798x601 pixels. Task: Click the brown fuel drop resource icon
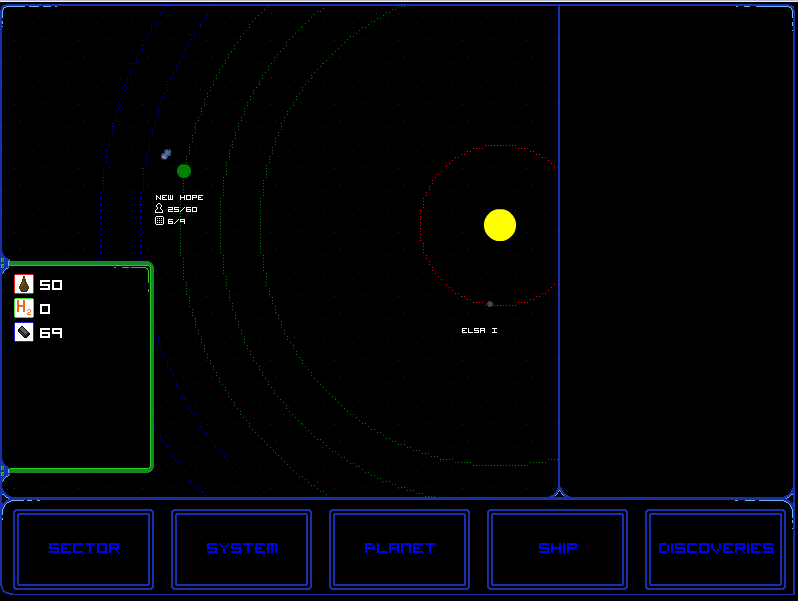[x=24, y=284]
